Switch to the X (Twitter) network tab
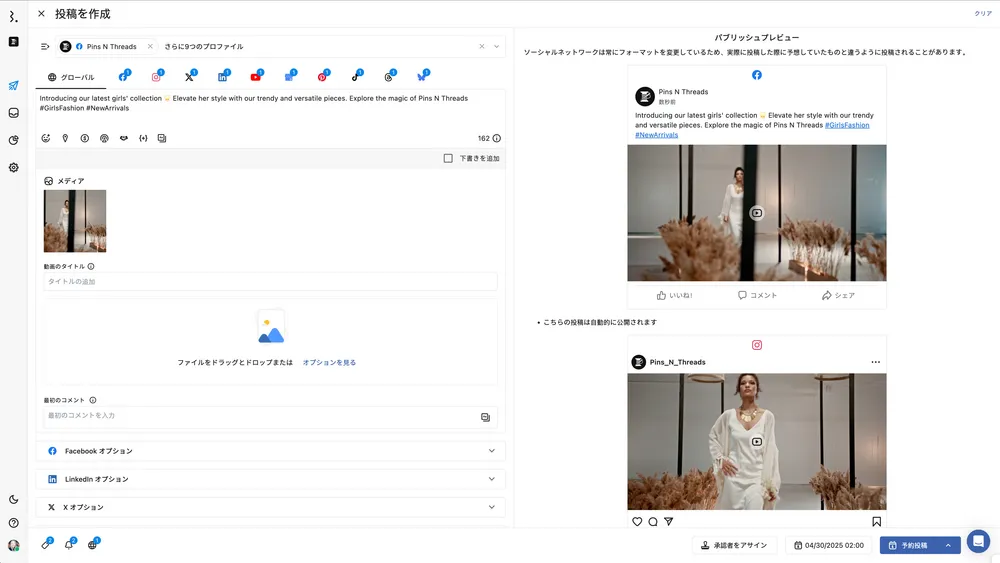Image resolution: width=1000 pixels, height=563 pixels. pos(190,77)
